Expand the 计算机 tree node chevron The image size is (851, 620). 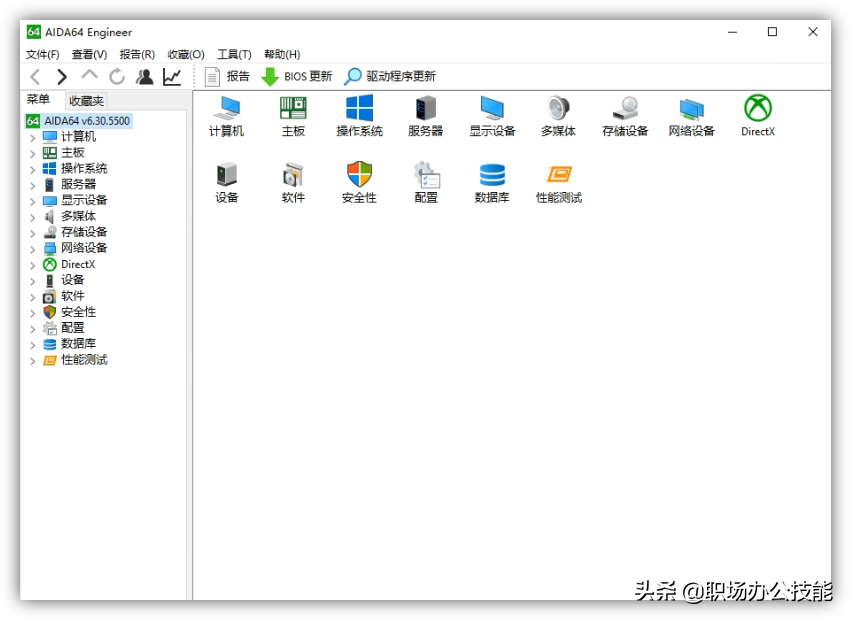coord(33,137)
